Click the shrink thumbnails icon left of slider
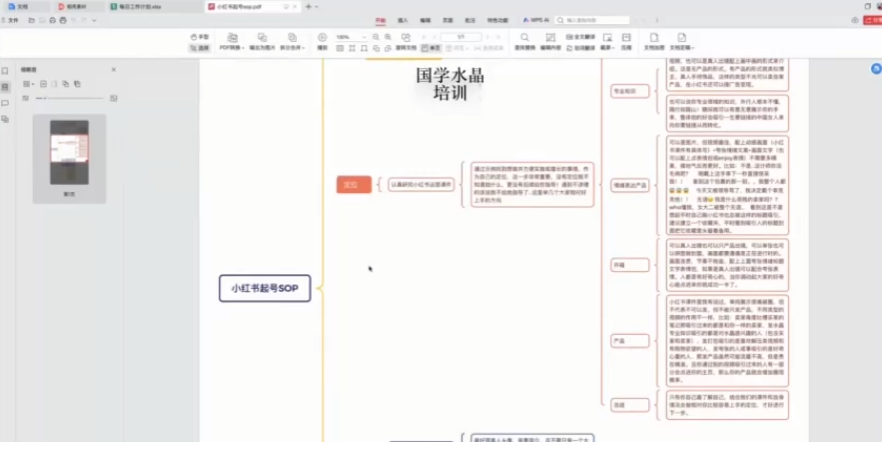The image size is (882, 465). click(x=25, y=98)
